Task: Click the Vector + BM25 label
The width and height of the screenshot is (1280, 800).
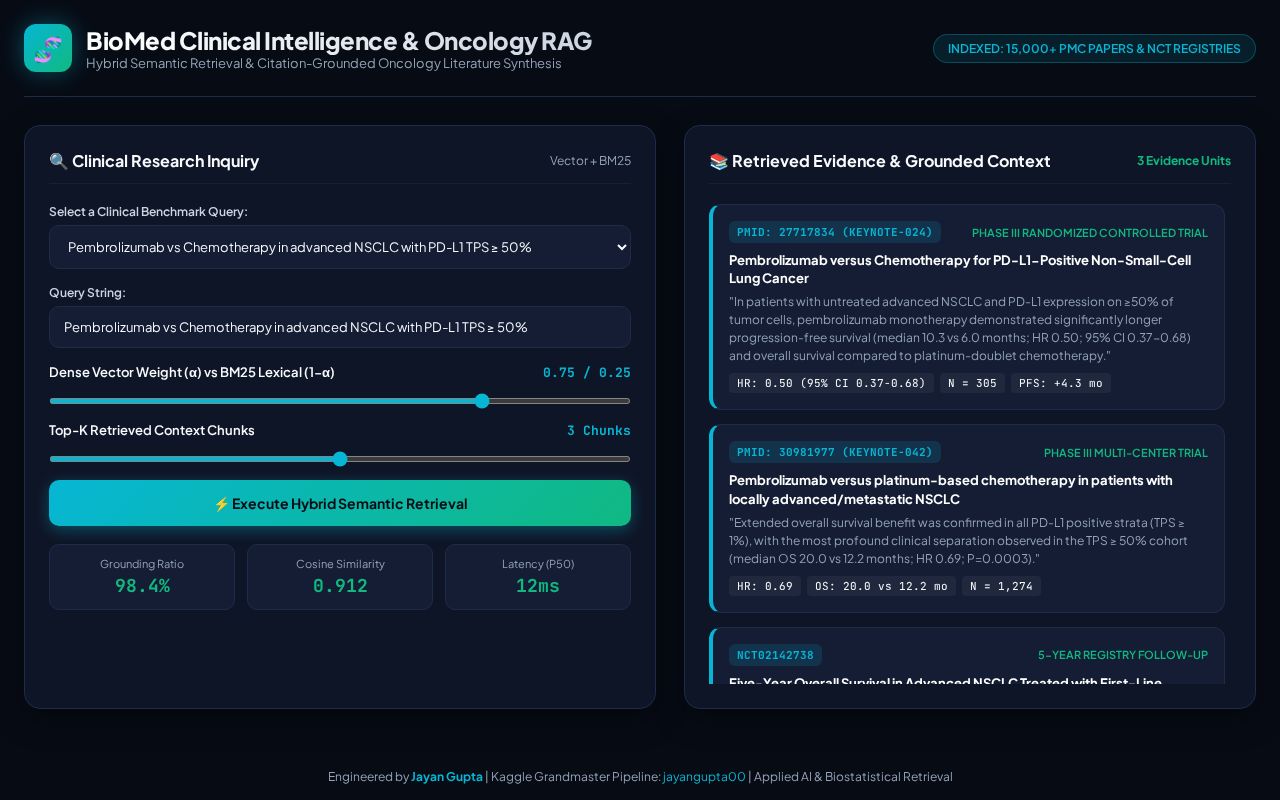Action: (x=590, y=161)
